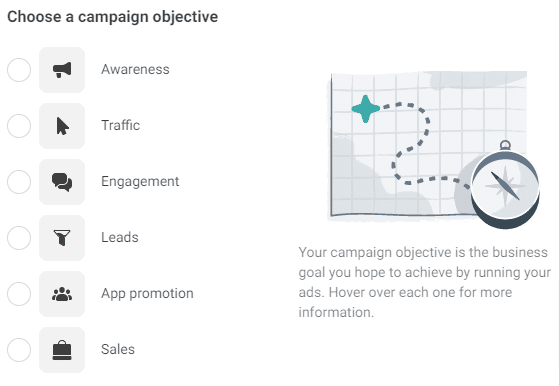Click the App promotion label text
This screenshot has height=386, width=559.
[x=147, y=293]
